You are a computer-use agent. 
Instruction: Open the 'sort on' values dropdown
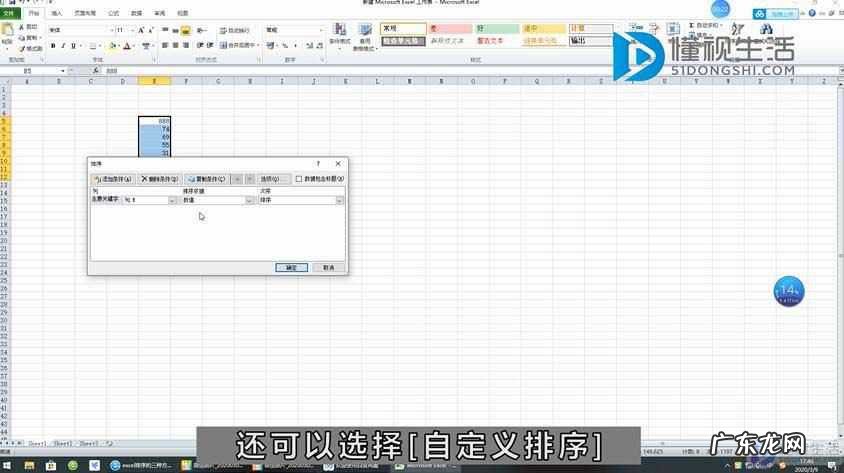[x=249, y=200]
